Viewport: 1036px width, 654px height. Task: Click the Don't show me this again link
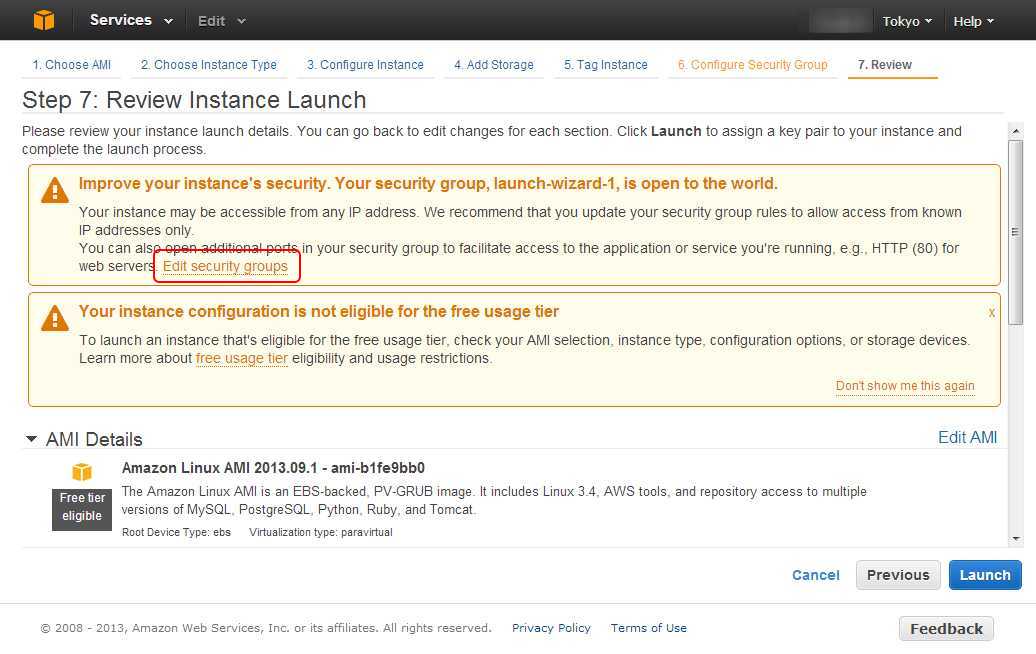click(904, 386)
